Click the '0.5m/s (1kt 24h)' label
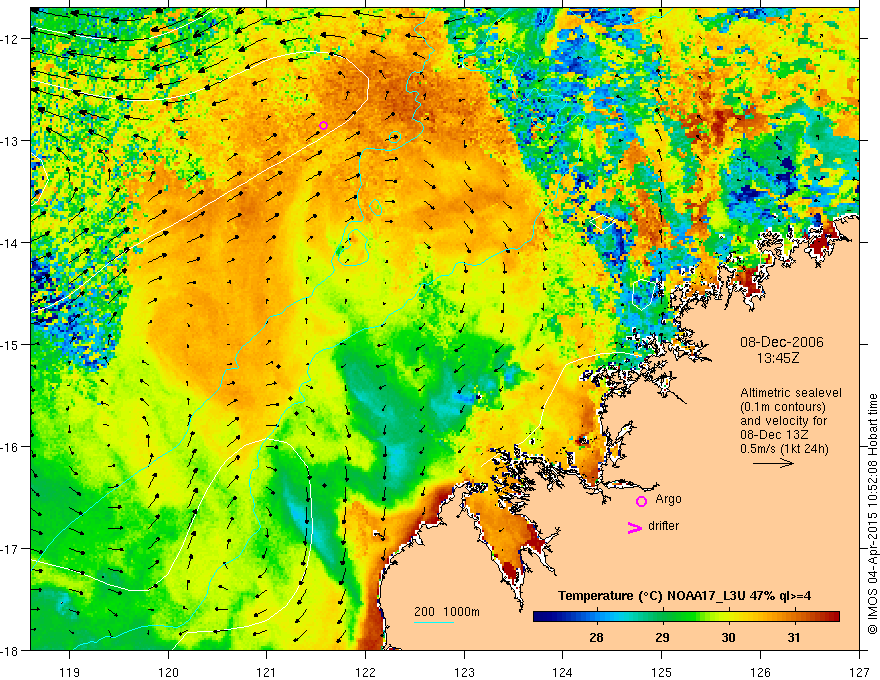Viewport: 880px width, 680px height. click(784, 449)
